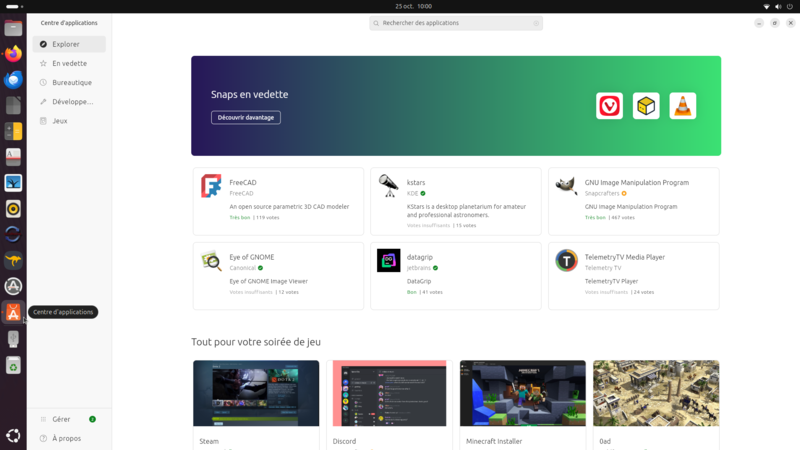
Task: Click the Découvrir davantage button
Action: coord(246,117)
